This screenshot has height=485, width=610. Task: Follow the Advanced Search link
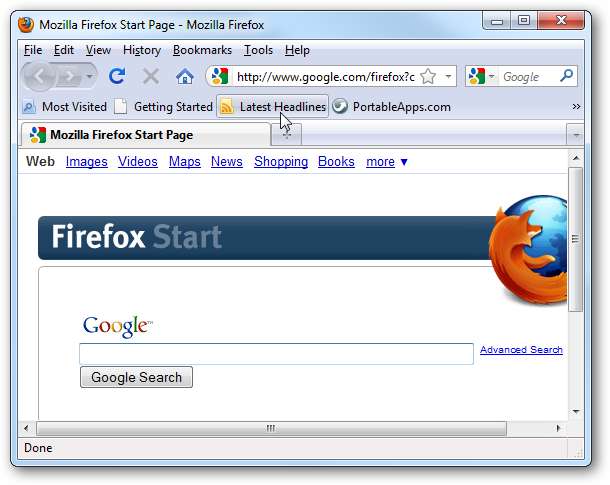521,350
